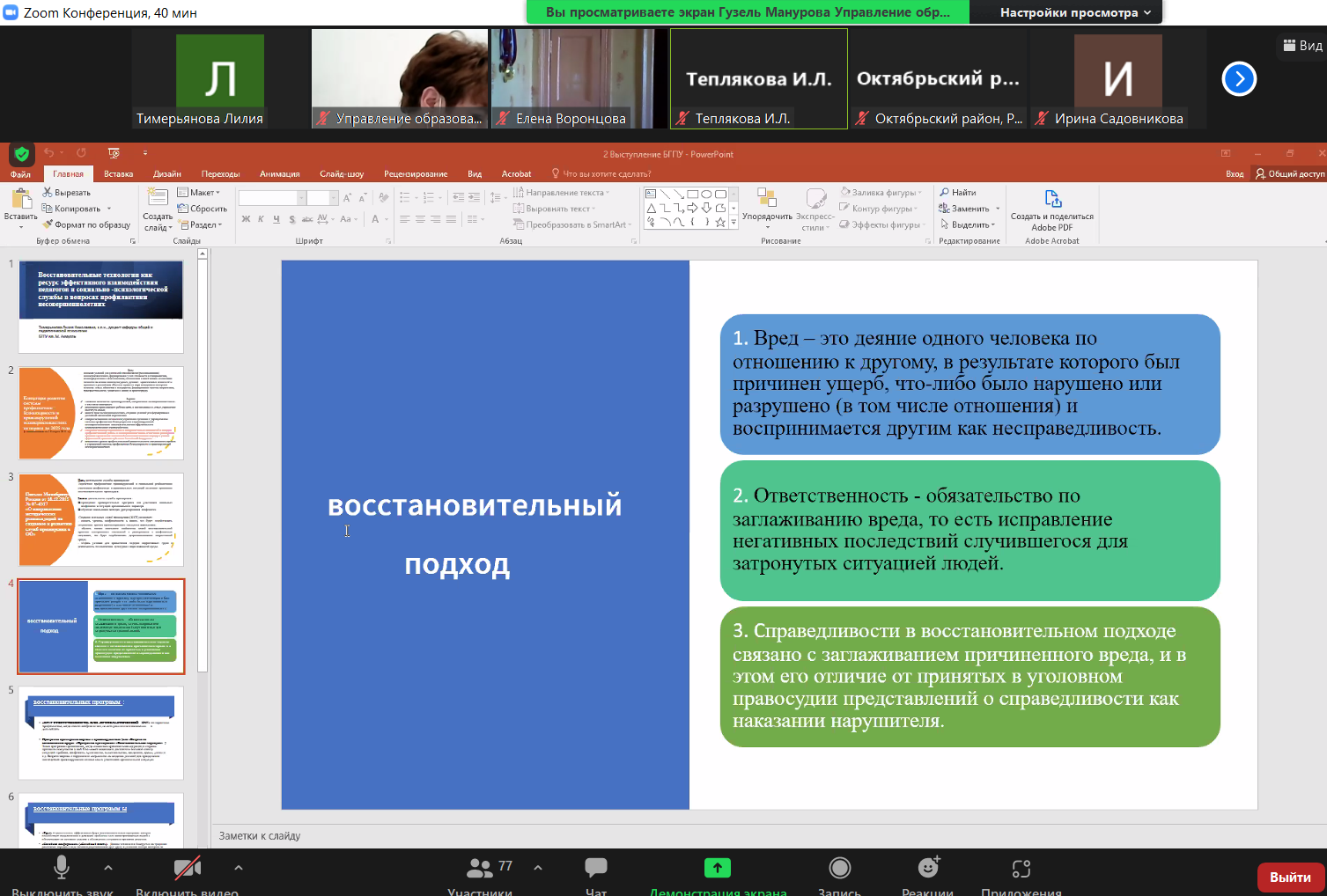Expand the Настройки просмотра dropdown
This screenshot has height=896, width=1327.
[1075, 12]
